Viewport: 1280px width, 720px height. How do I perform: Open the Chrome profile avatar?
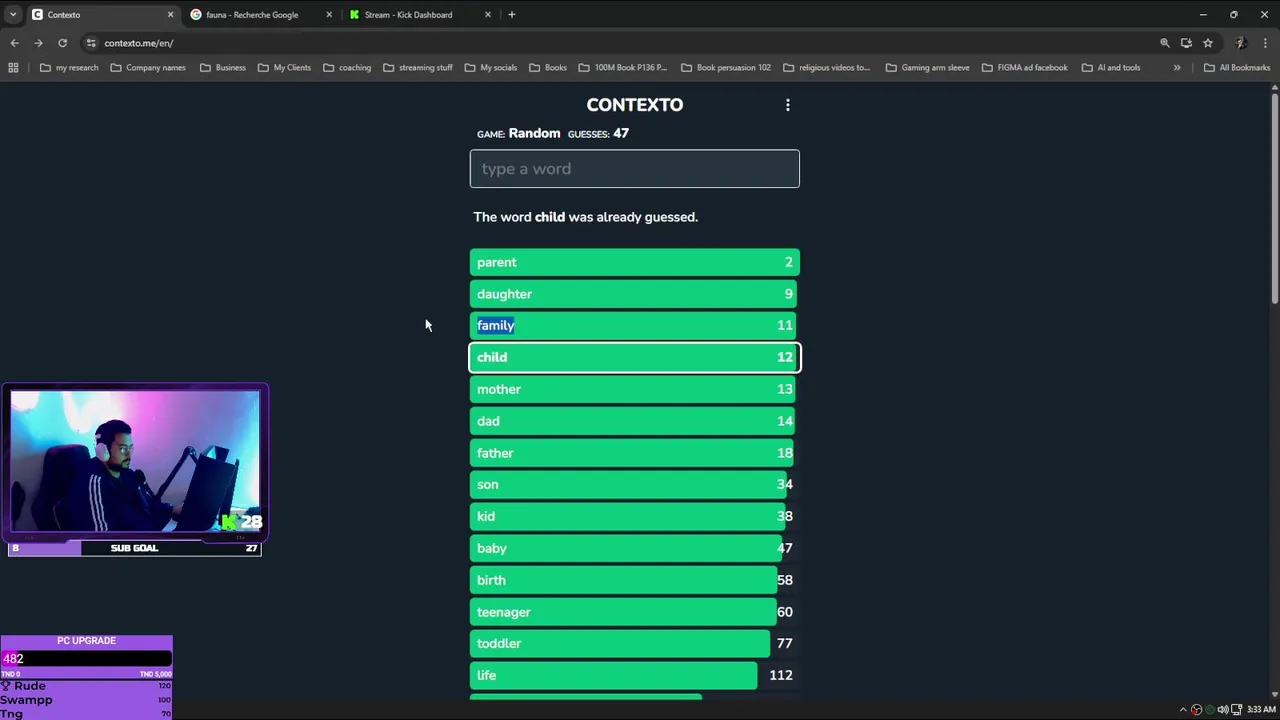[1241, 43]
